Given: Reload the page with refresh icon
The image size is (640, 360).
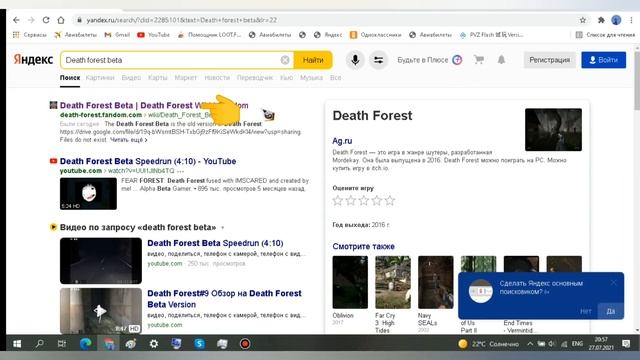Looking at the screenshot, I should tap(46, 20).
